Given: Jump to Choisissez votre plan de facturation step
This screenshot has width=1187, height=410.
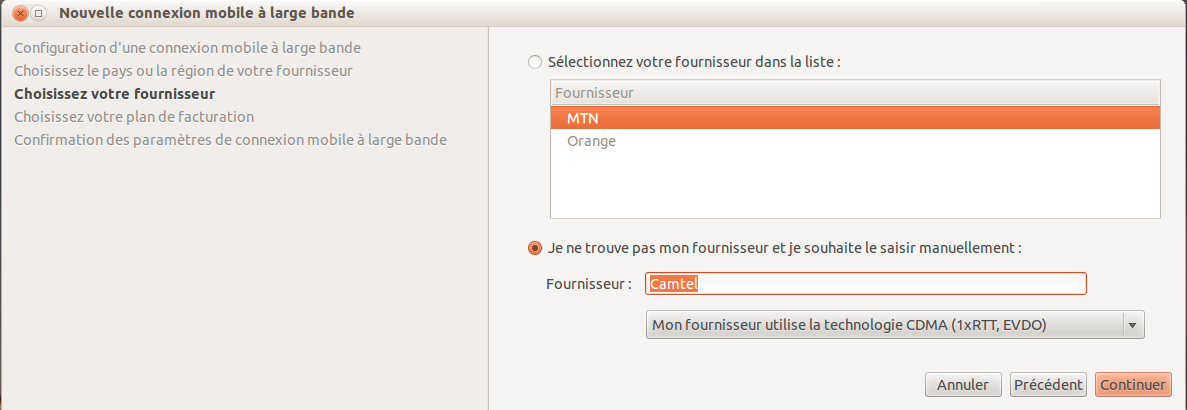Looking at the screenshot, I should tap(134, 116).
